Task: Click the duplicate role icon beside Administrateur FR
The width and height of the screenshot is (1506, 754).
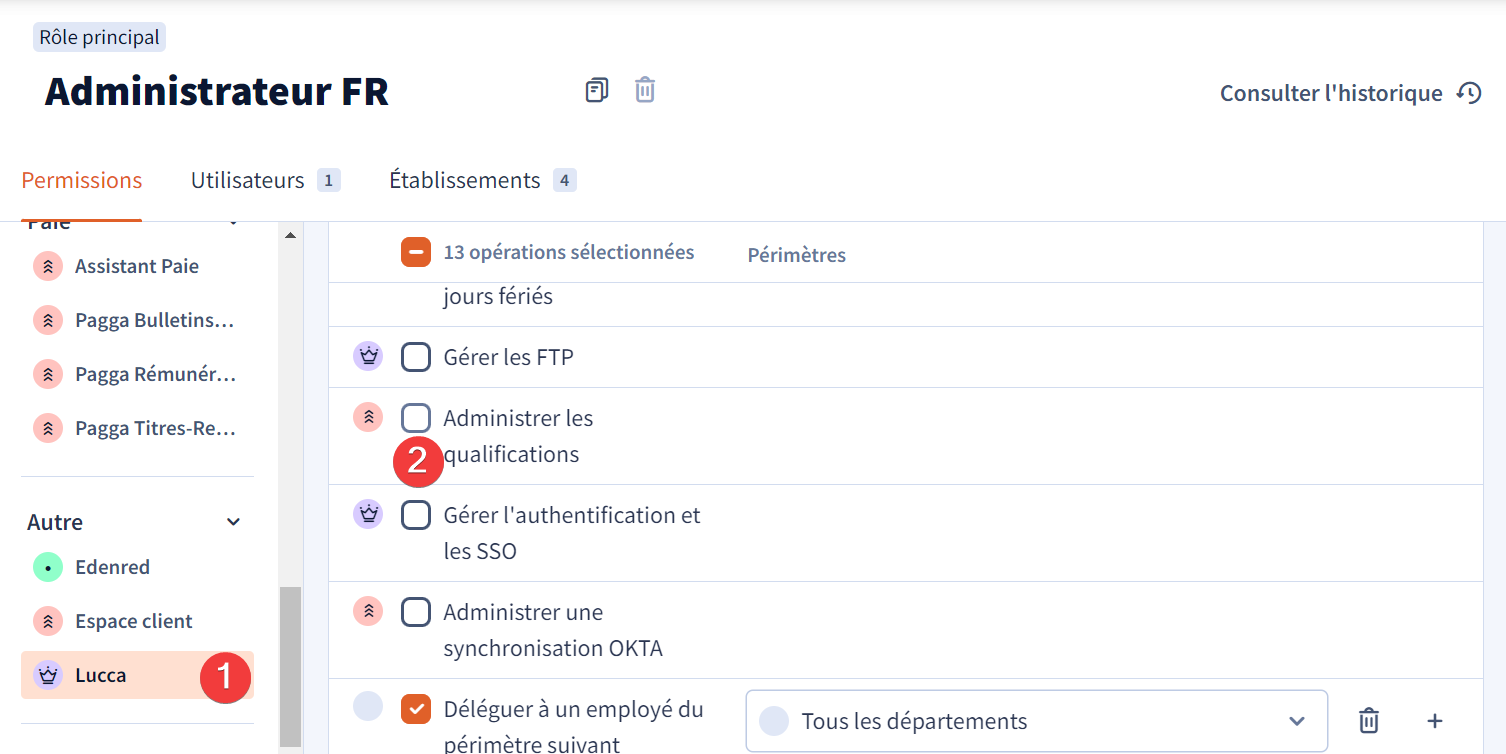Action: point(597,90)
